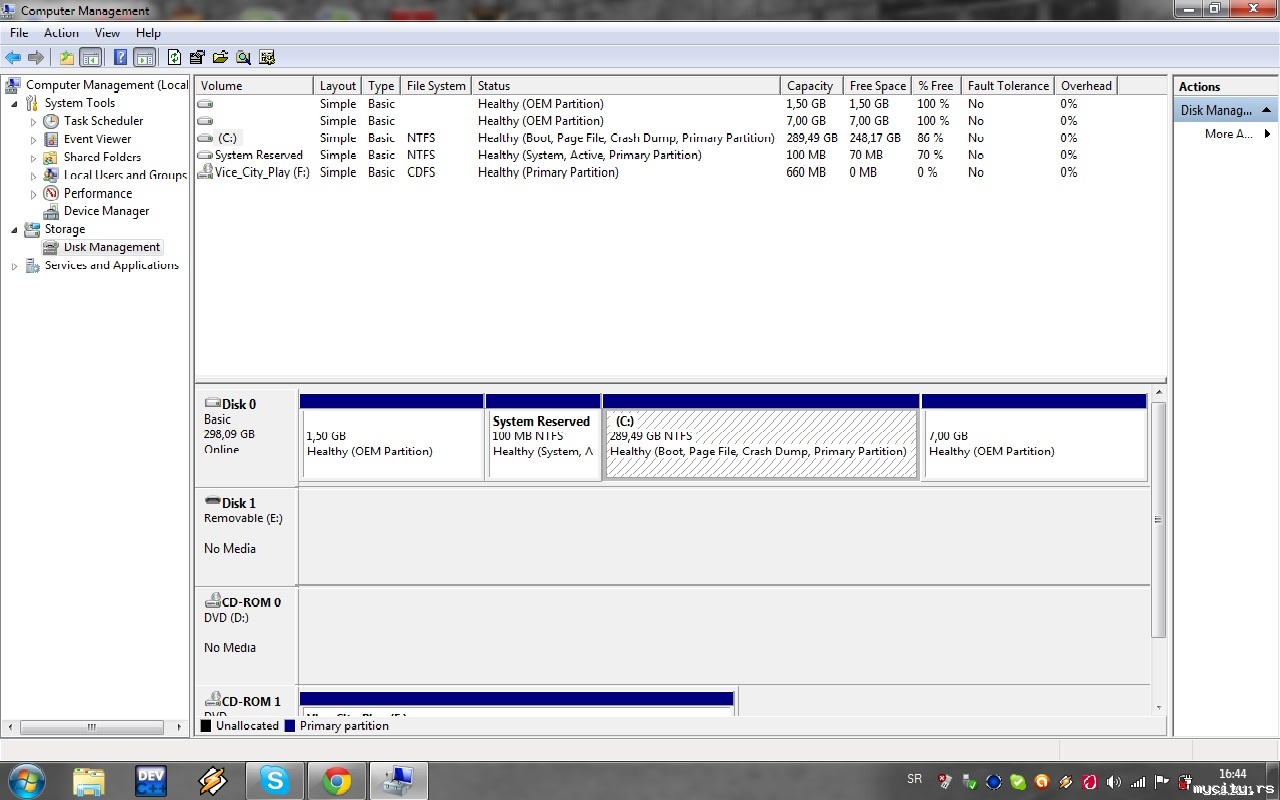Open Dev-C++ from the taskbar
Screen dimensions: 1280x800
[x=151, y=780]
